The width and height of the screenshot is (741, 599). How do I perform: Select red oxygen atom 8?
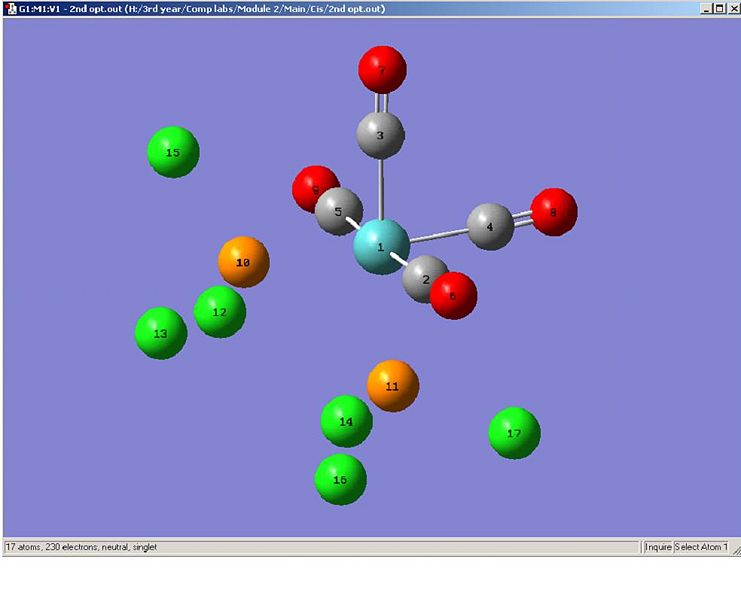coord(554,212)
